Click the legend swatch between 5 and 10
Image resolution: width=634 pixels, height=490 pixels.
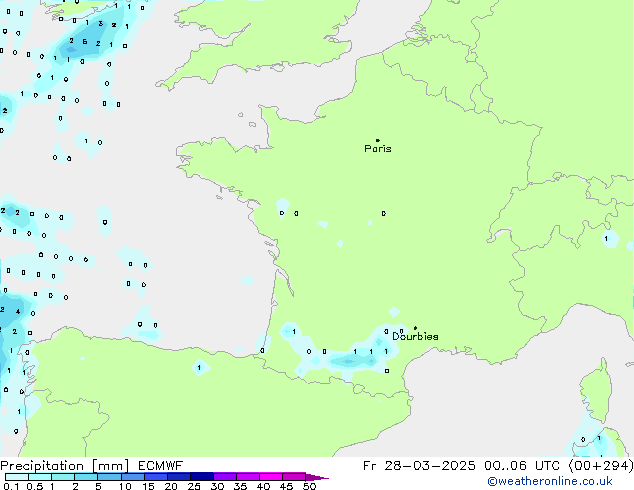[x=109, y=477]
